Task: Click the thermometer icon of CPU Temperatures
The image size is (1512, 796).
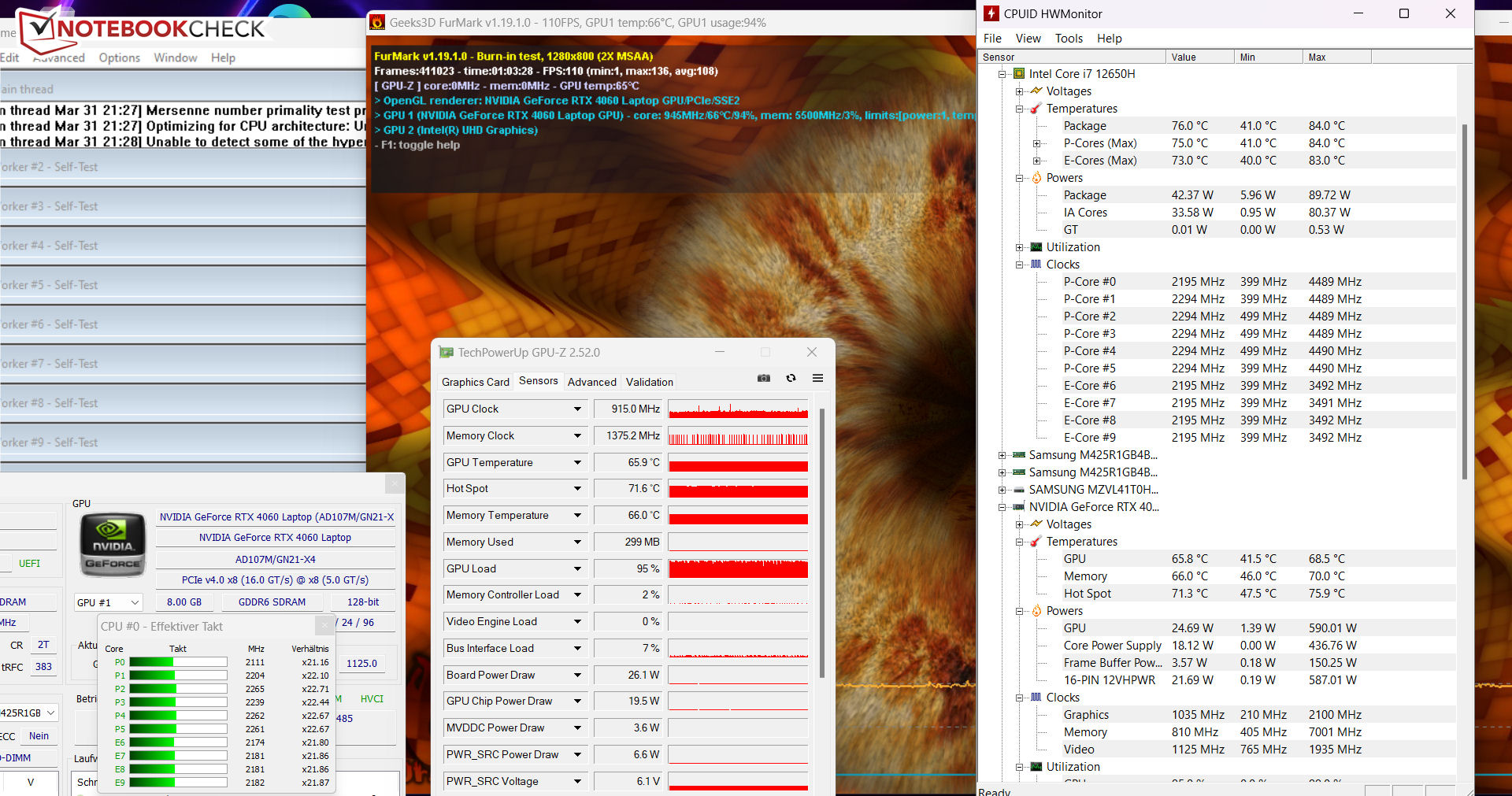Action: point(1036,109)
